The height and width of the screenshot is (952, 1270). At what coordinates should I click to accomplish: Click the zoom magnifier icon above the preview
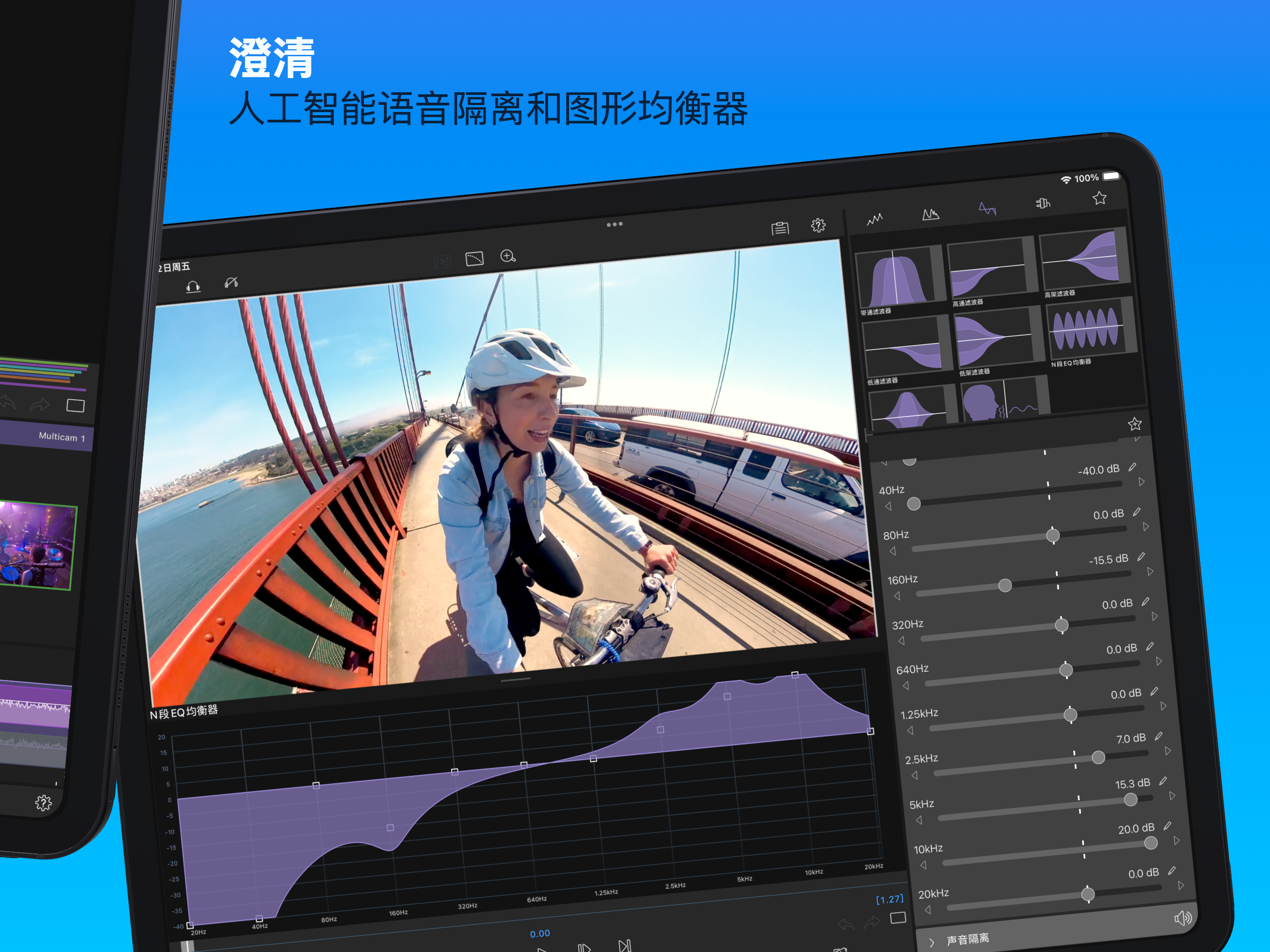508,256
